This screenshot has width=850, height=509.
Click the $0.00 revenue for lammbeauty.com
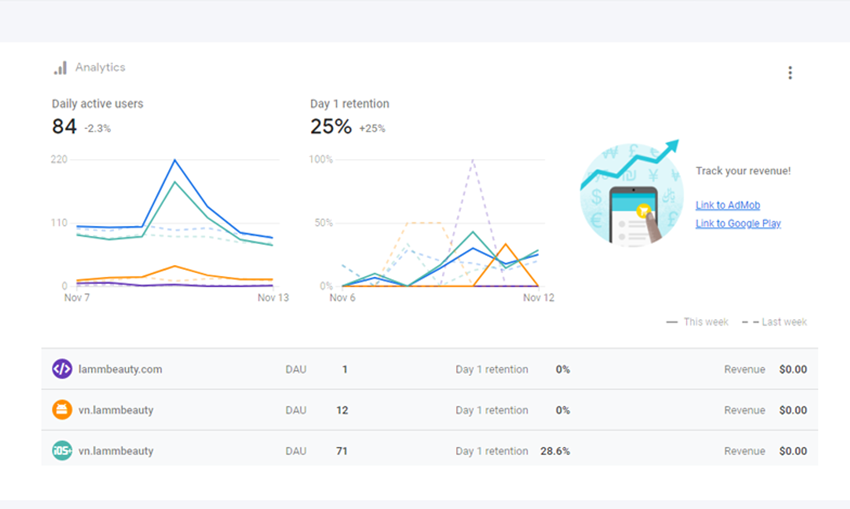pyautogui.click(x=793, y=369)
